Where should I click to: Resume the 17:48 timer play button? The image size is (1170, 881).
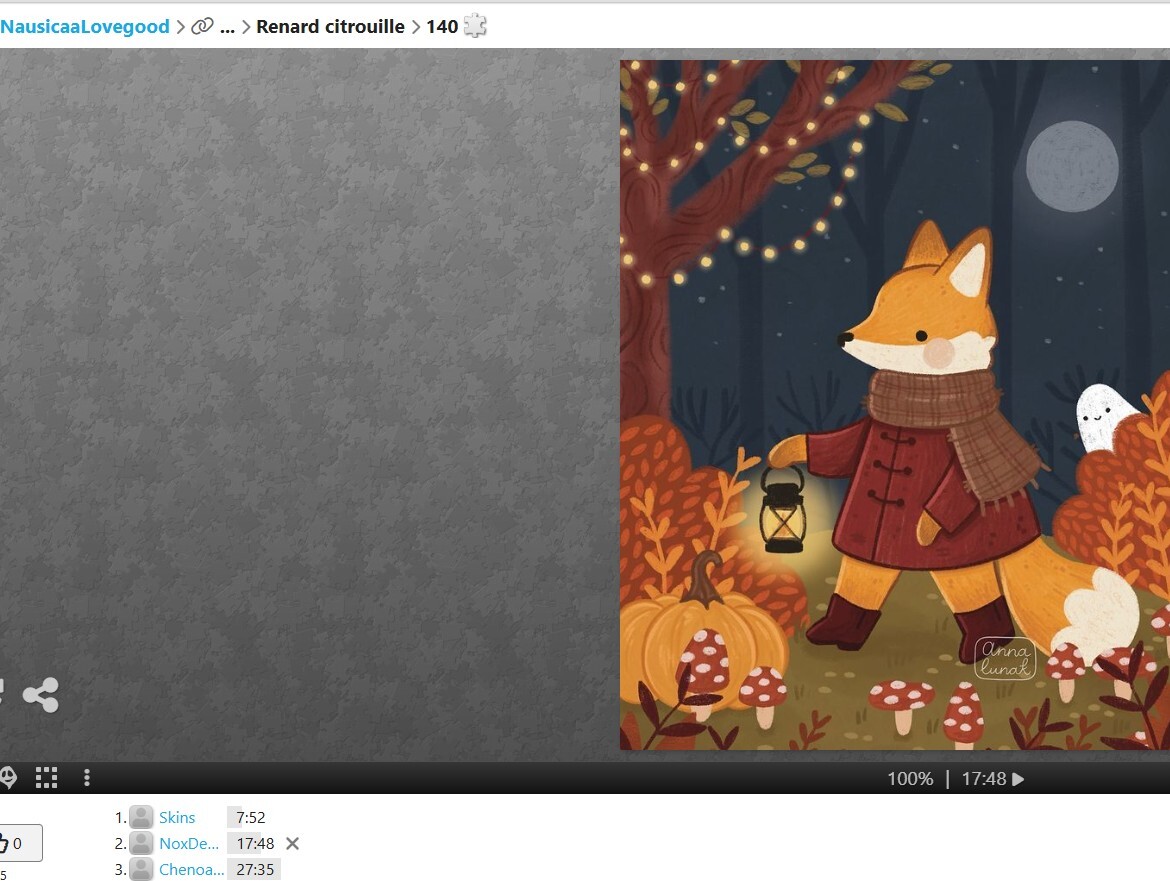pos(1019,778)
